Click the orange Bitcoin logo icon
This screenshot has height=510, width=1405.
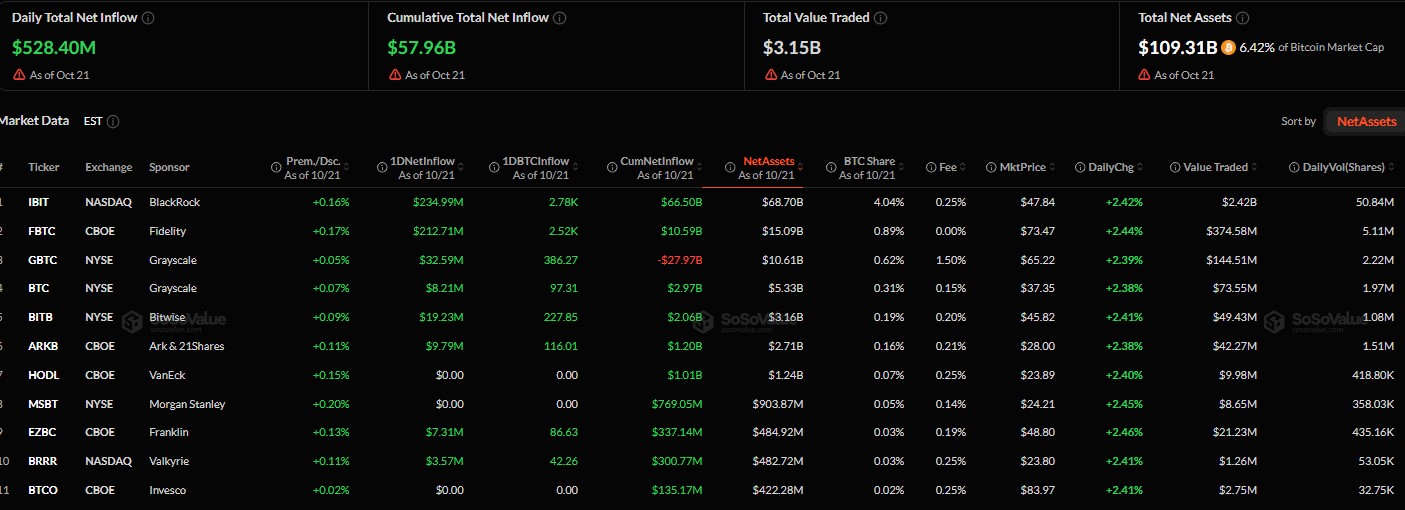coord(1228,47)
